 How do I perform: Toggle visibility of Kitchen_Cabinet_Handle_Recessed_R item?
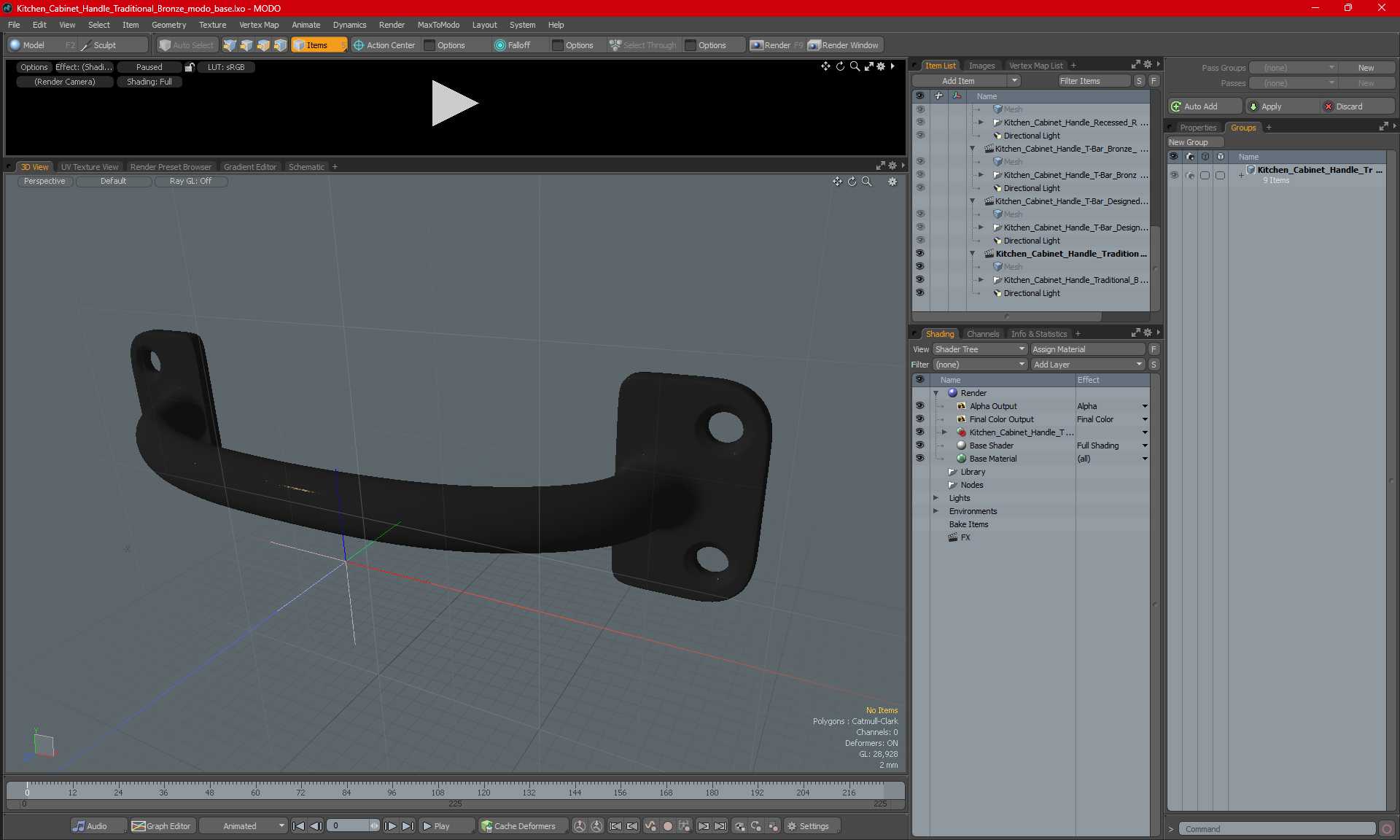[919, 122]
